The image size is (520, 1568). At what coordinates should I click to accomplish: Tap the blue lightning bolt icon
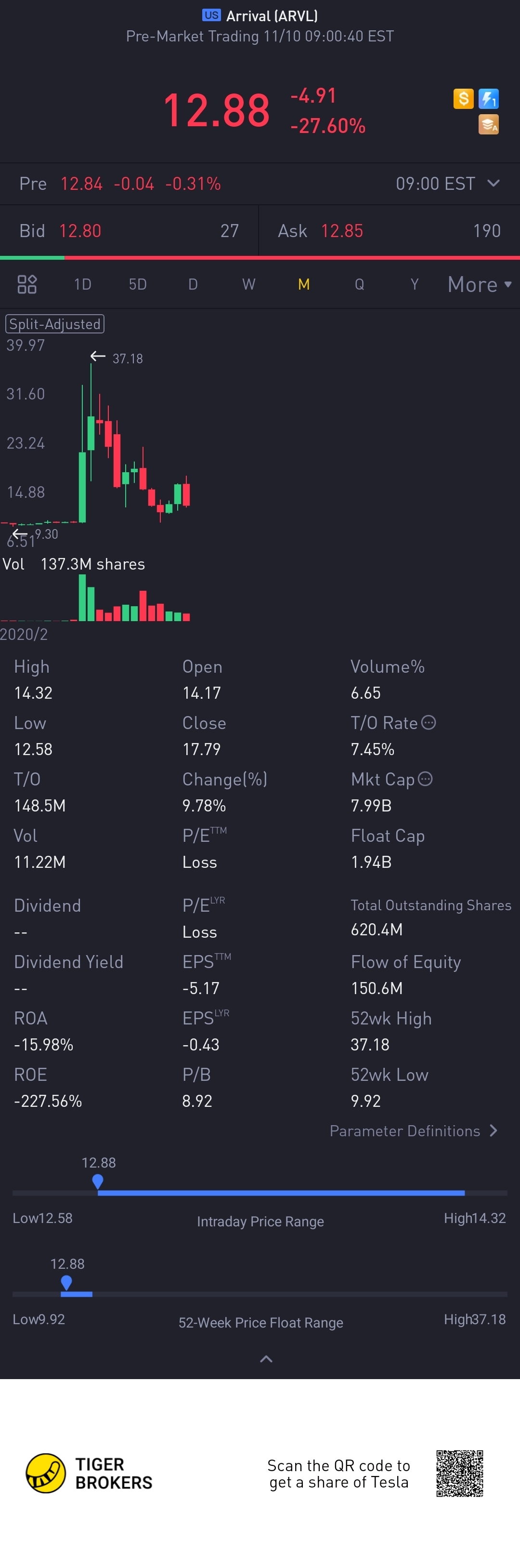[x=488, y=99]
